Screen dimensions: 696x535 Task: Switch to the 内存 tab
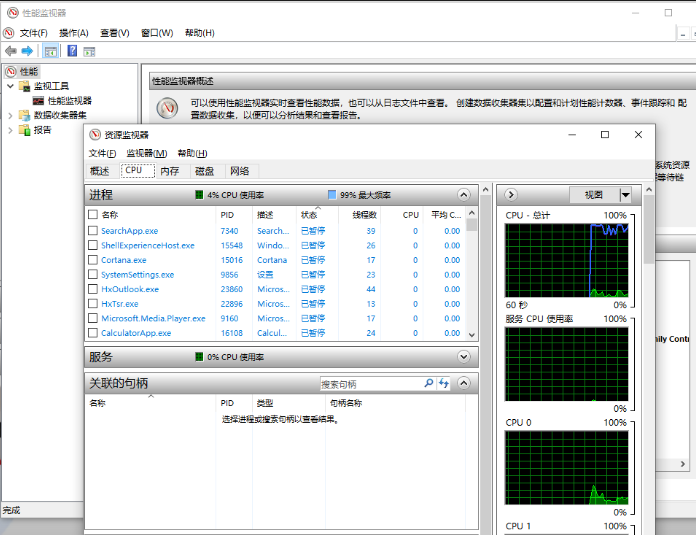[170, 171]
